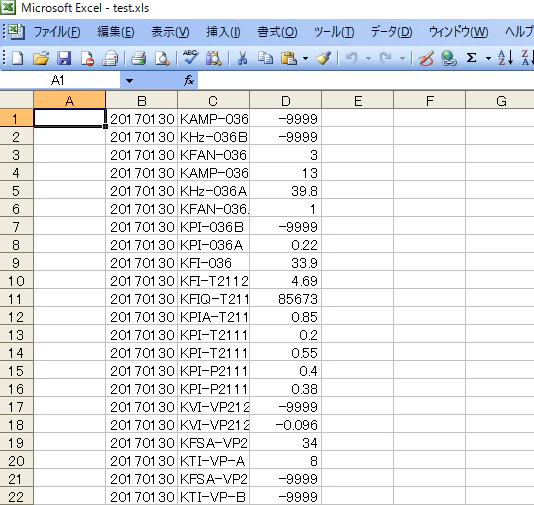The image size is (534, 505).
Task: Sort ascending with the A-Z icon
Action: [505, 58]
